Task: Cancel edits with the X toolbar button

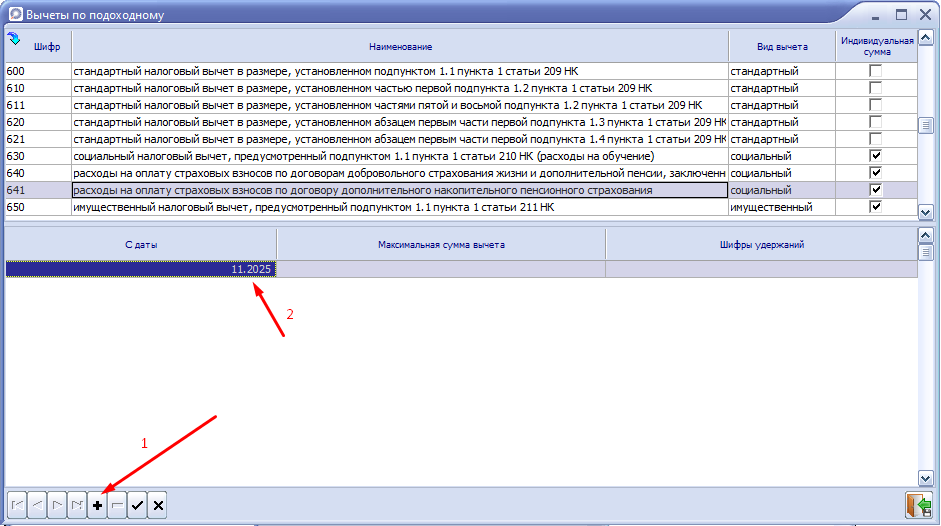Action: (157, 506)
